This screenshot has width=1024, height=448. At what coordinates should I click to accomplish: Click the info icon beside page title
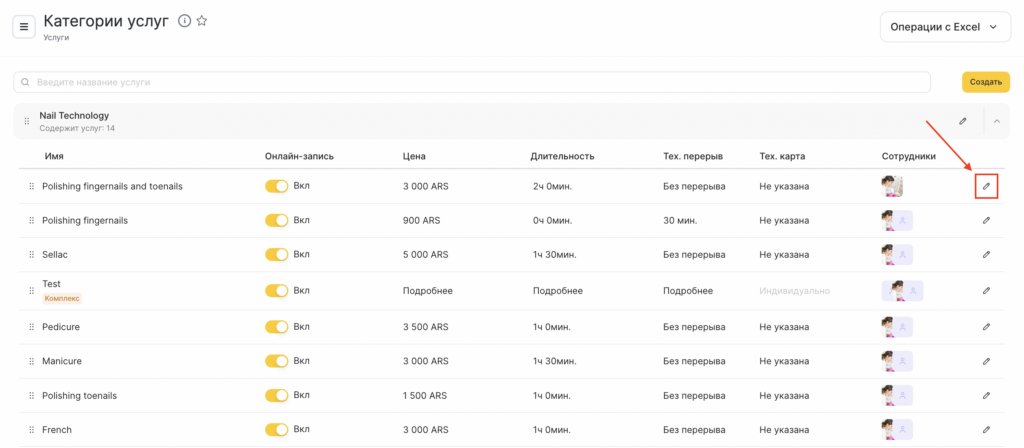click(184, 21)
